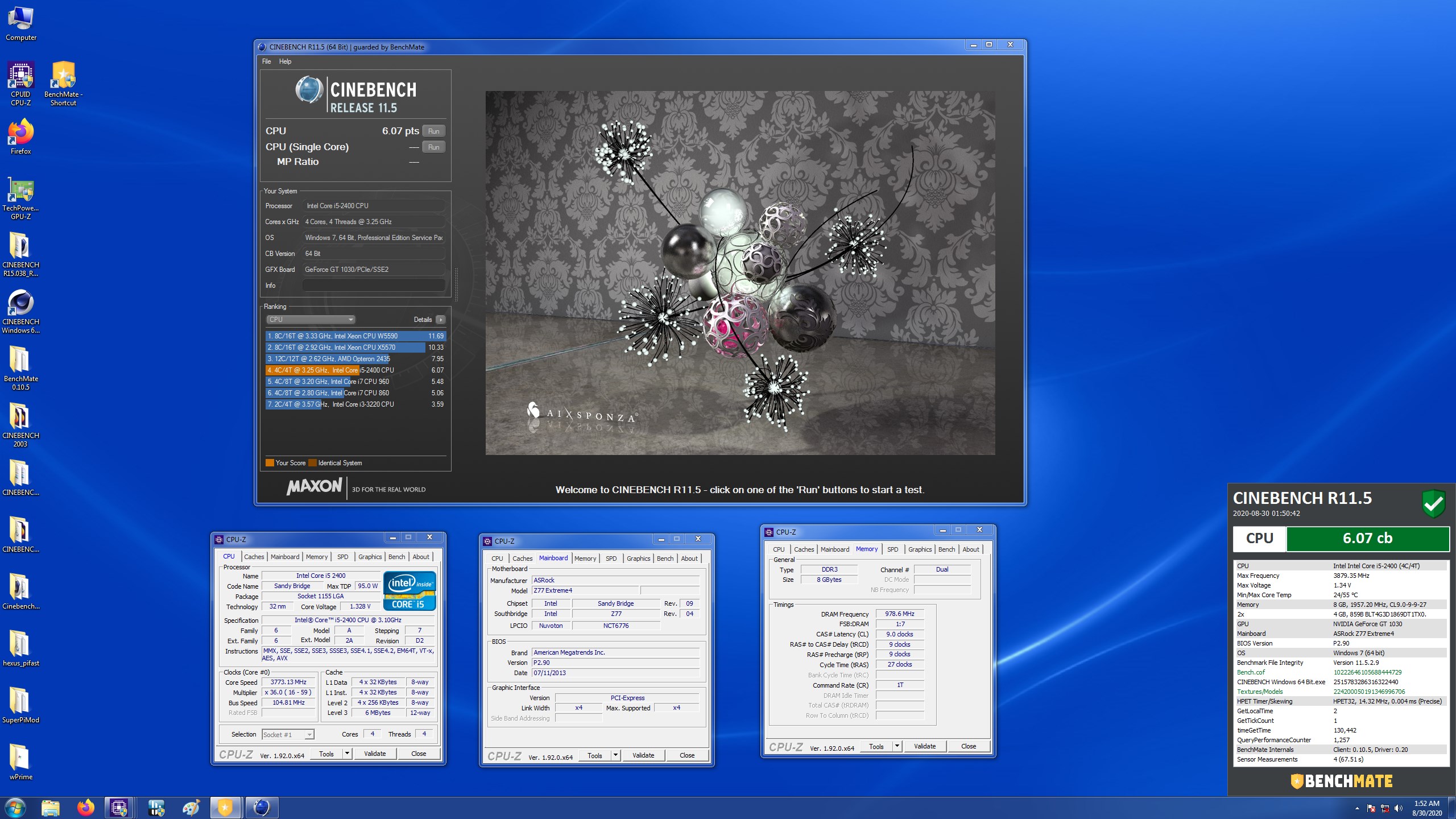Image resolution: width=1456 pixels, height=819 pixels.
Task: Launch Firefox from the desktop
Action: 21,137
